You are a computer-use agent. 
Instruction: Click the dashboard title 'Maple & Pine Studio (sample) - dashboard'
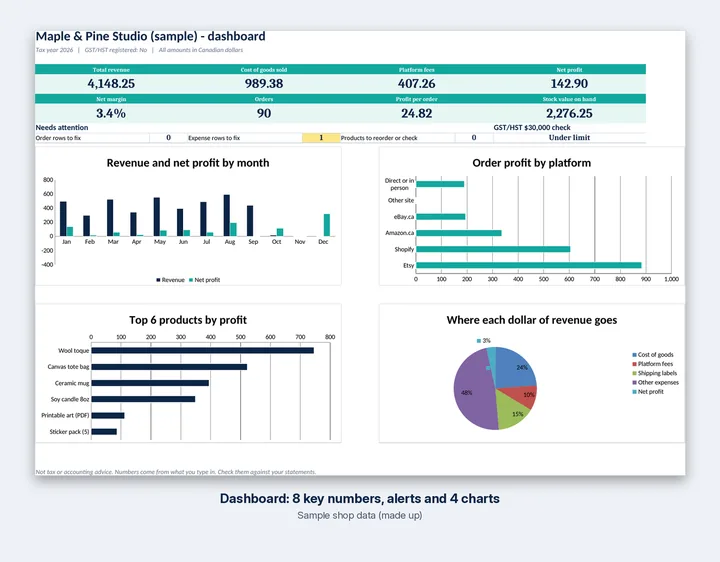coord(151,36)
